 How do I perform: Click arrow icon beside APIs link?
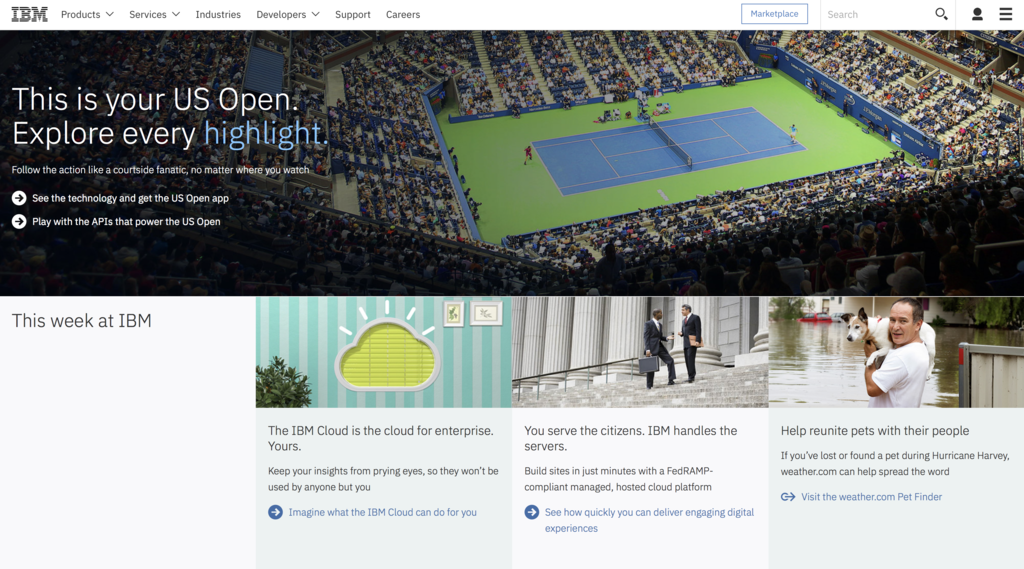coord(19,221)
